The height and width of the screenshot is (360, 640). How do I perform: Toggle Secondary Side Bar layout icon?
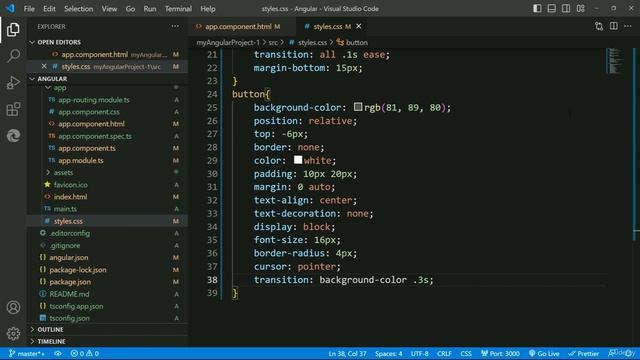pyautogui.click(x=566, y=9)
